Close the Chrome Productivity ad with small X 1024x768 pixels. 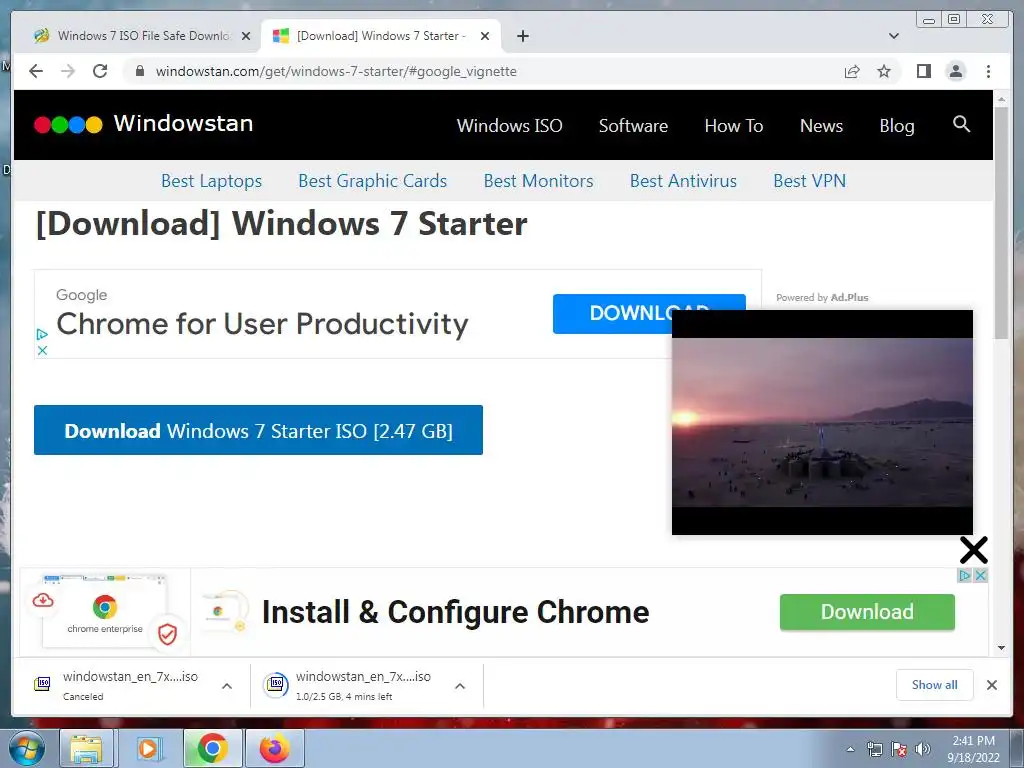[x=42, y=351]
